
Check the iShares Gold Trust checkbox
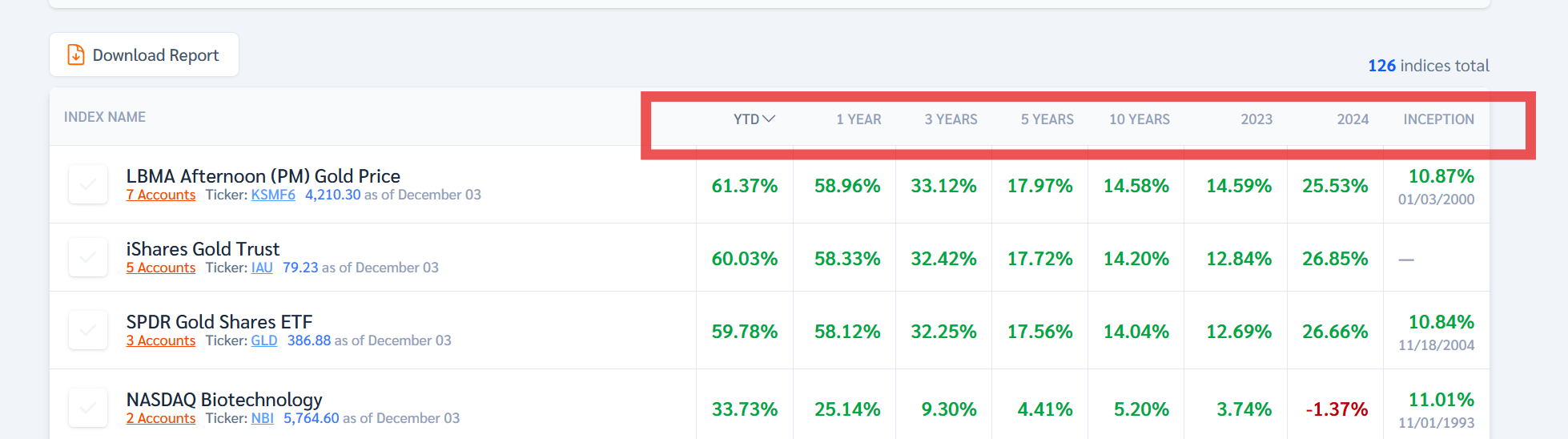pyautogui.click(x=88, y=257)
